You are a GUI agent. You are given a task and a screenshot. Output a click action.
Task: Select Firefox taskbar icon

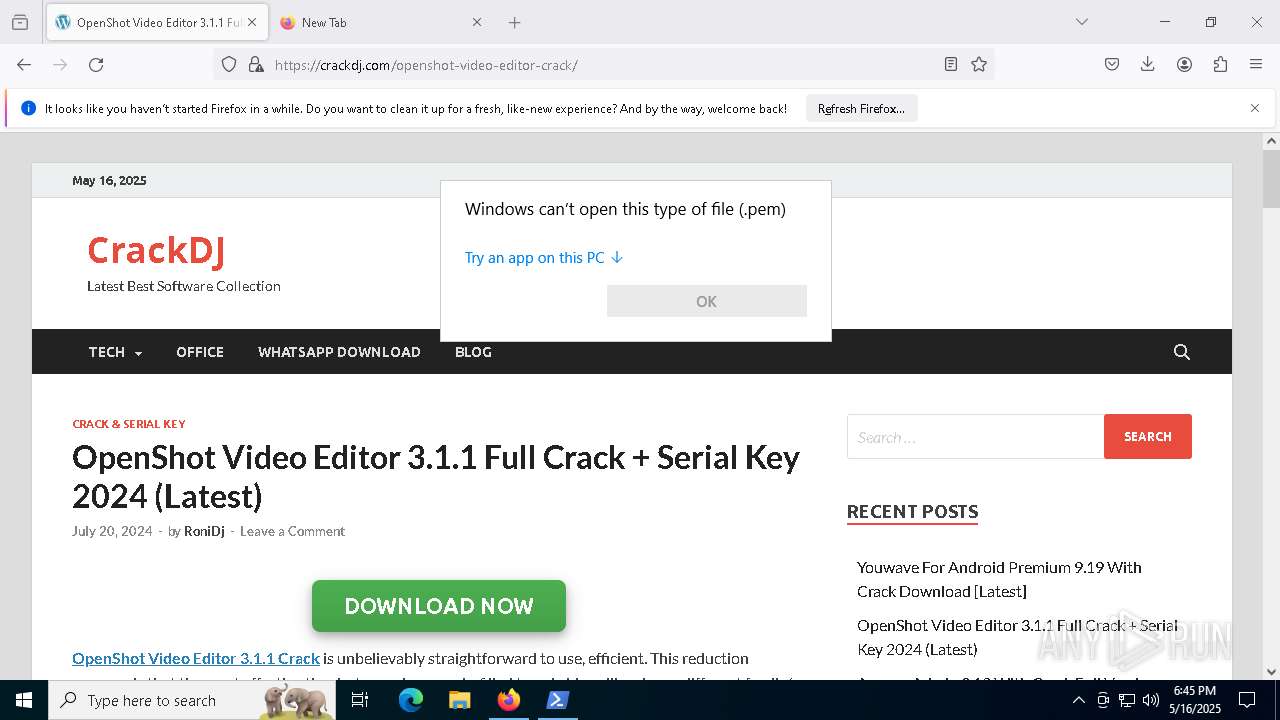[x=508, y=700]
